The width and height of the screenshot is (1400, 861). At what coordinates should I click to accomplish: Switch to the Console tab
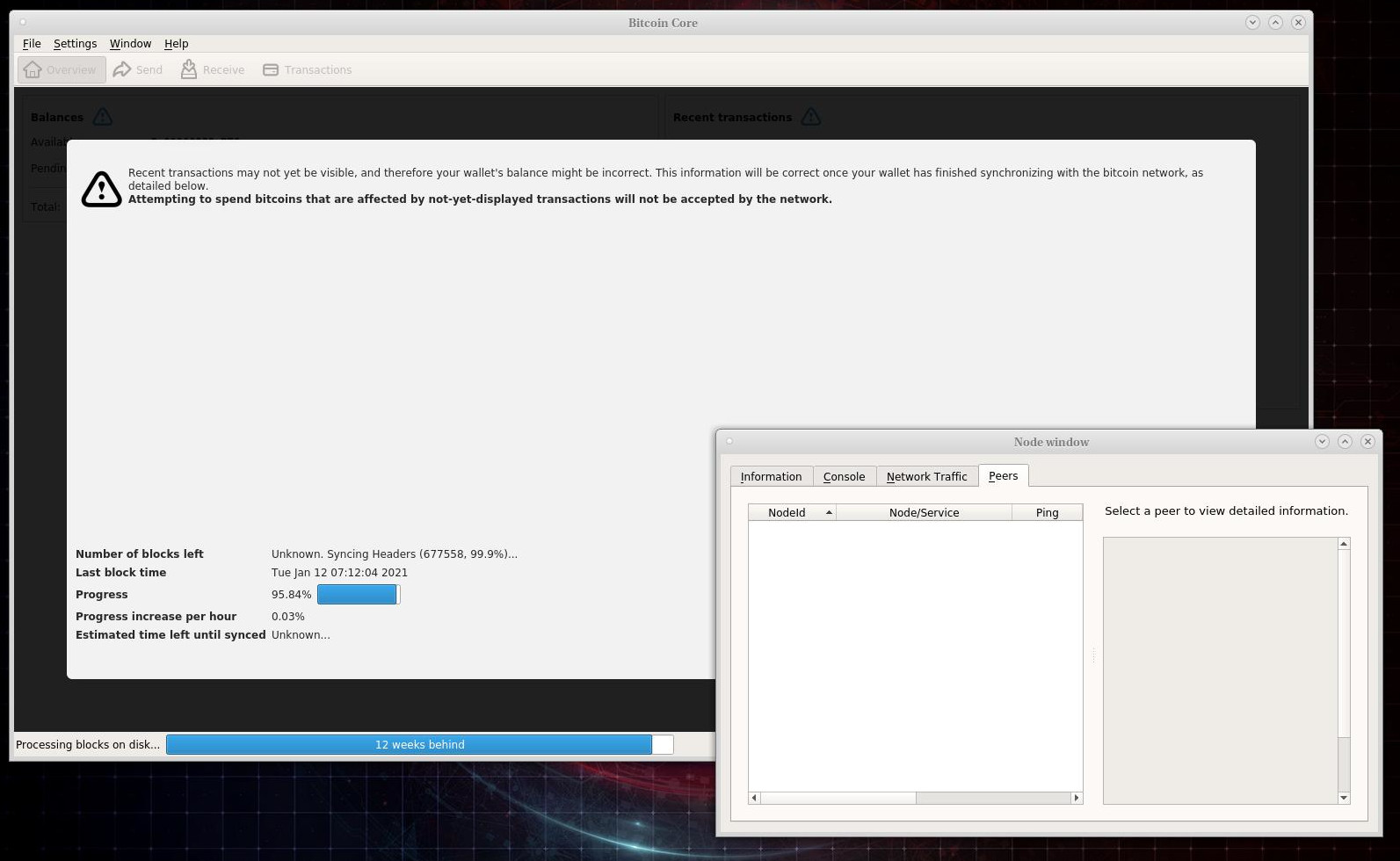pos(844,476)
